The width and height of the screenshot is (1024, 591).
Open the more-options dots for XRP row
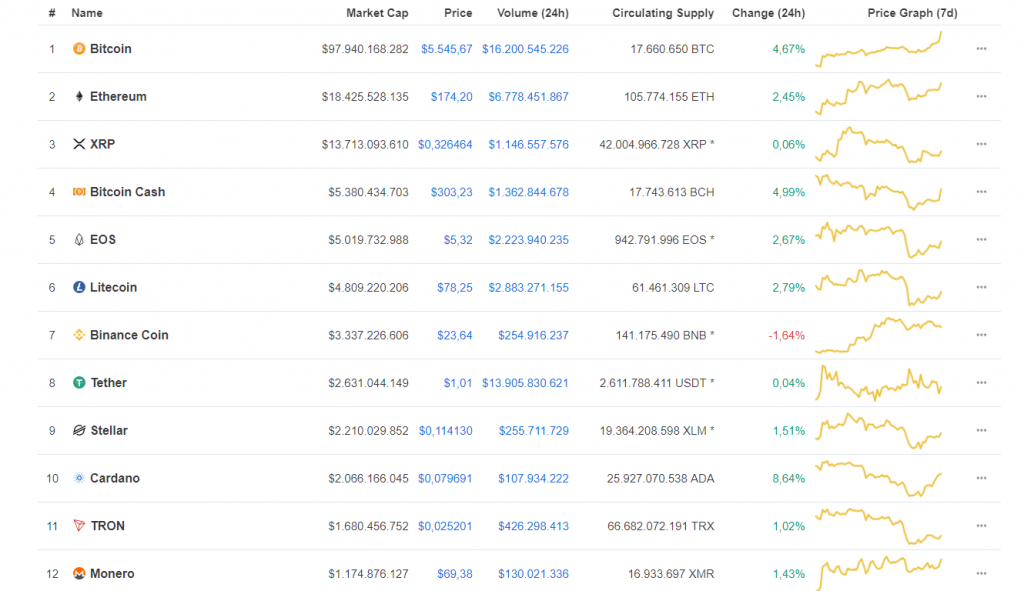tap(982, 144)
